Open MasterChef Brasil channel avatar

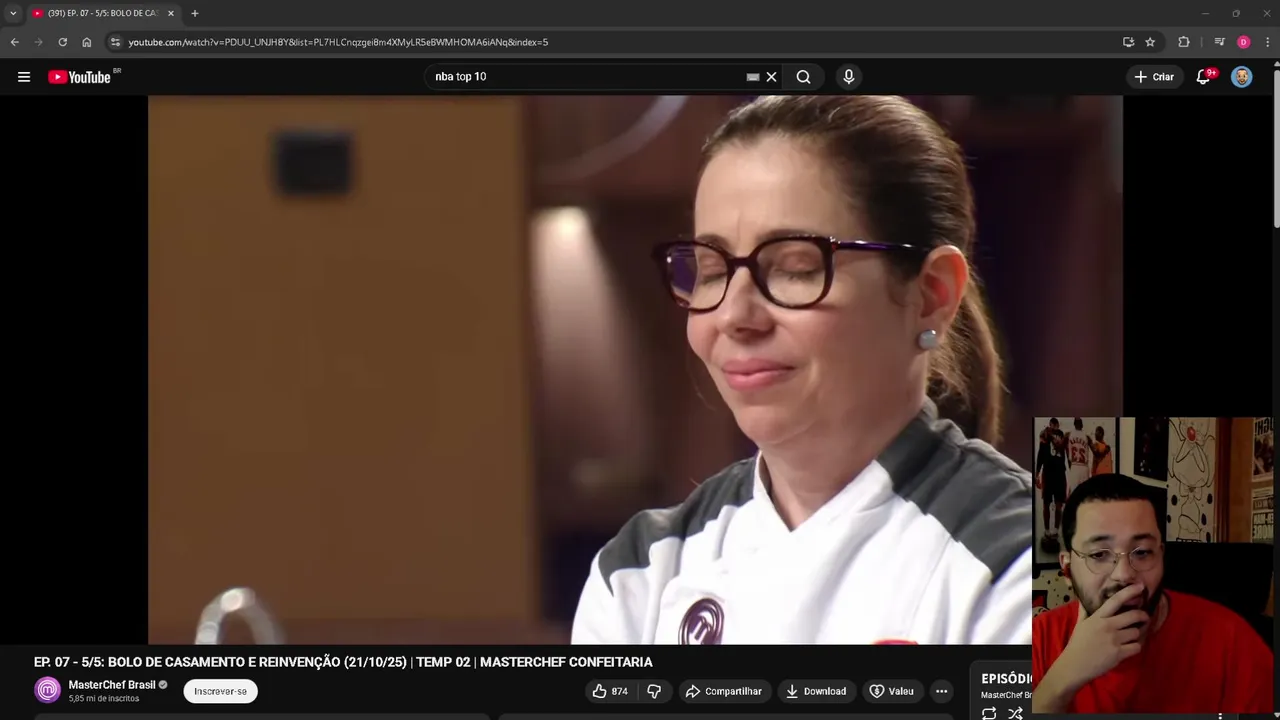tap(47, 690)
